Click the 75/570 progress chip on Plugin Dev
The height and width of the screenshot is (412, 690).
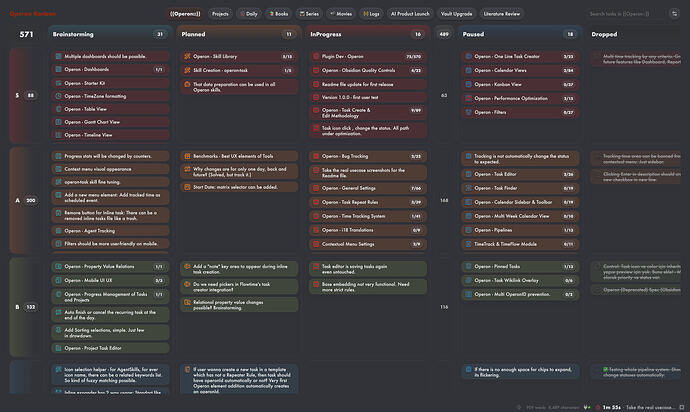[x=413, y=56]
